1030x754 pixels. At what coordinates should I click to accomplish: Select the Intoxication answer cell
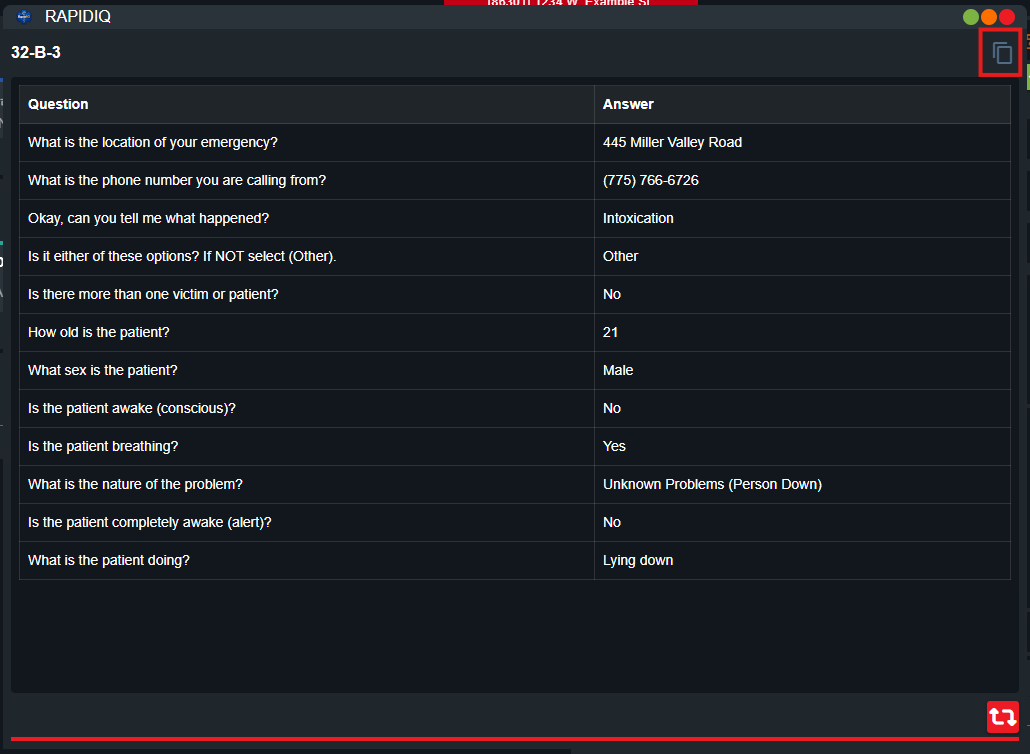[638, 218]
